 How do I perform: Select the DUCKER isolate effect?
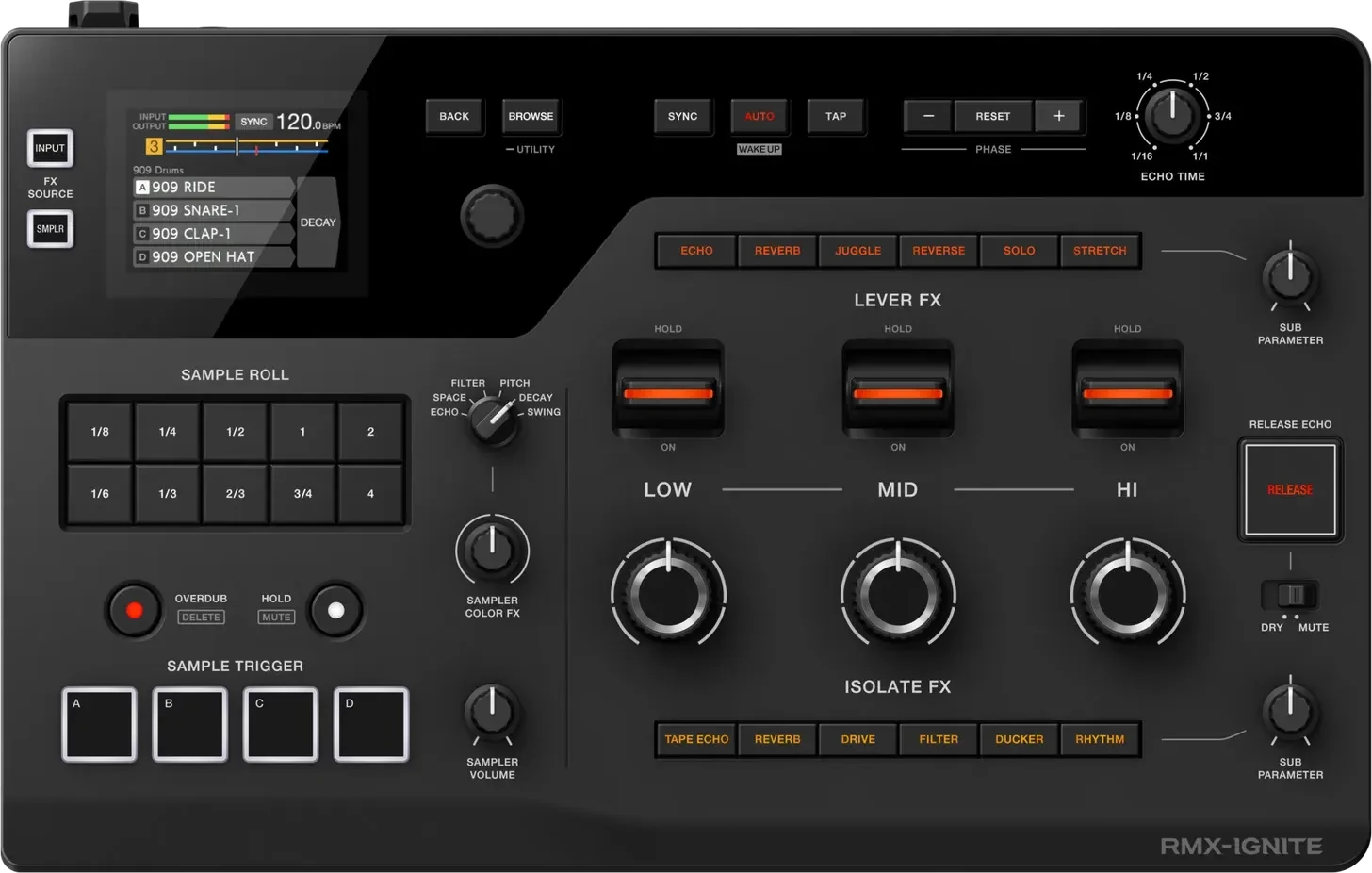1019,739
